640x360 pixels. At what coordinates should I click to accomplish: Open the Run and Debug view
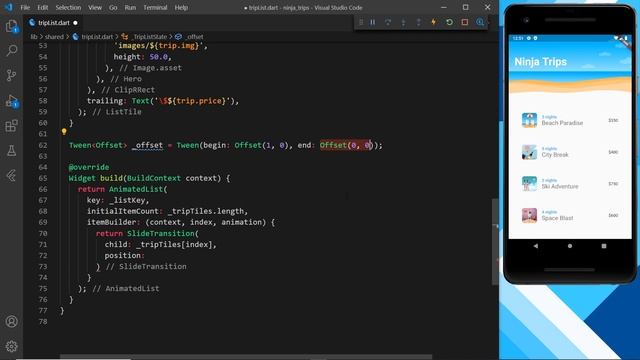pos(11,101)
